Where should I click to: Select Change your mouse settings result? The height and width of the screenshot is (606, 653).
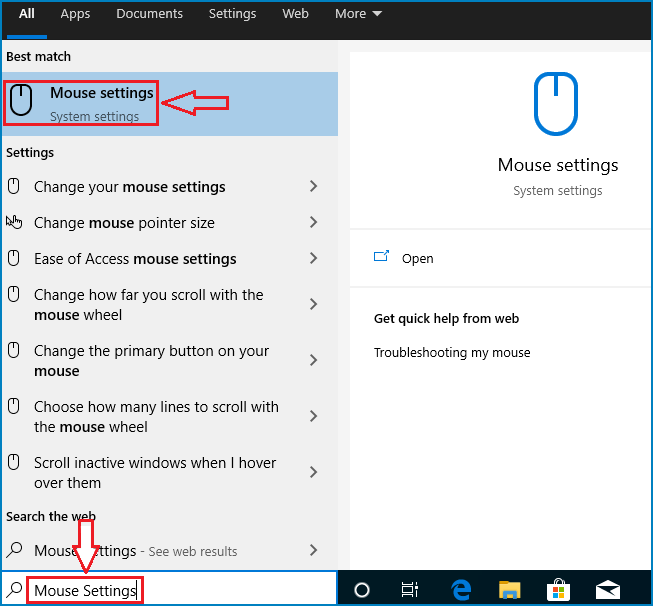(170, 186)
